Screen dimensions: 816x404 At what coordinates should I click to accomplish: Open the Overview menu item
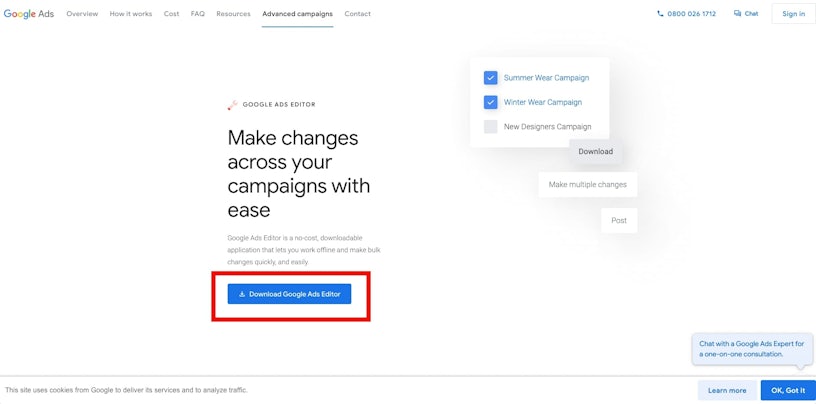82,14
